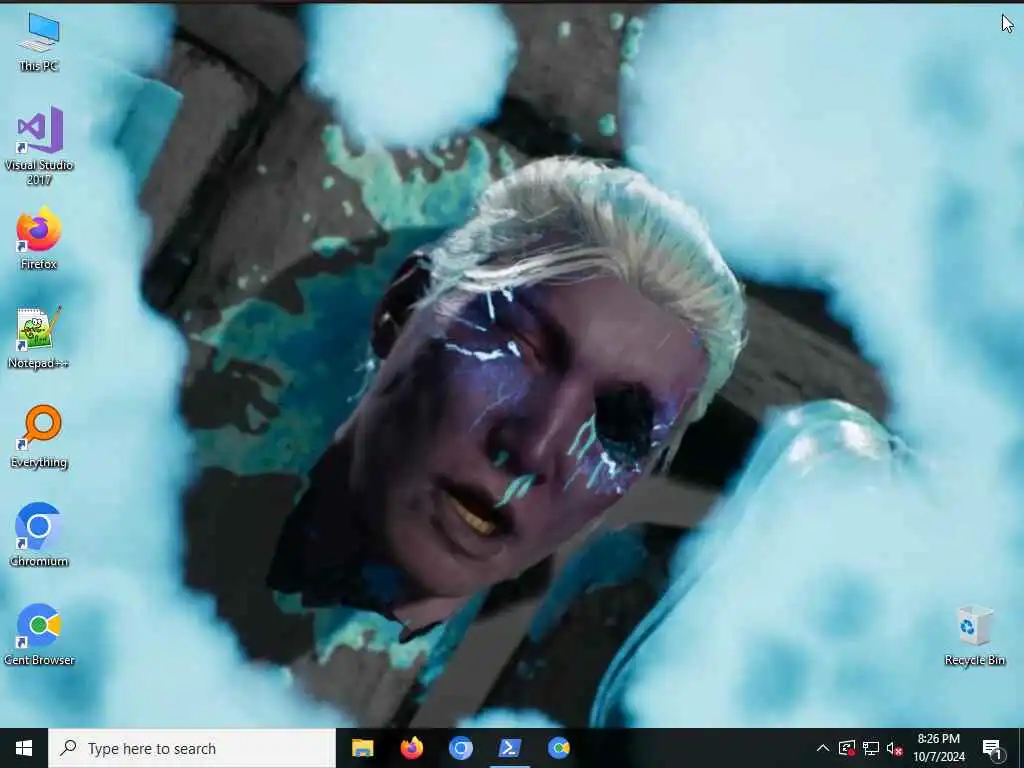Open the clock showing 8:26 PM
This screenshot has height=768, width=1024.
click(938, 748)
